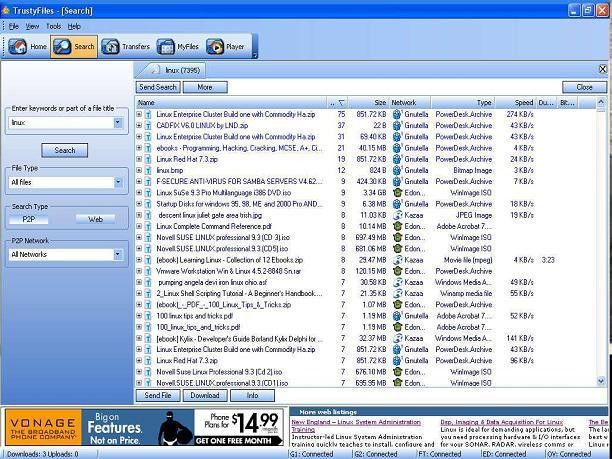Image resolution: width=612 pixels, height=459 pixels.
Task: Sort results by Network column header
Action: pyautogui.click(x=410, y=103)
